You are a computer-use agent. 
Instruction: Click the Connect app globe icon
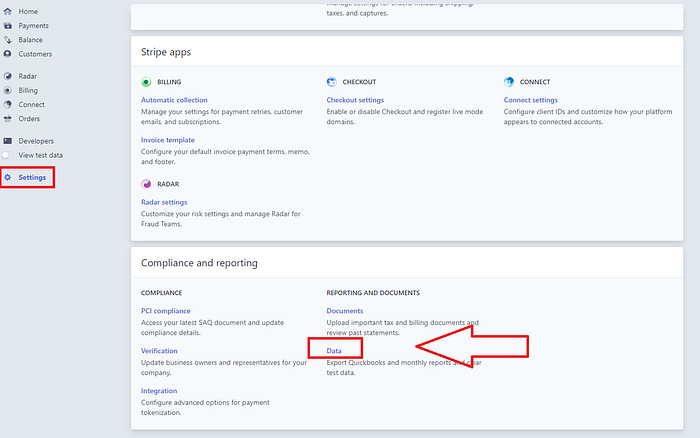click(509, 82)
